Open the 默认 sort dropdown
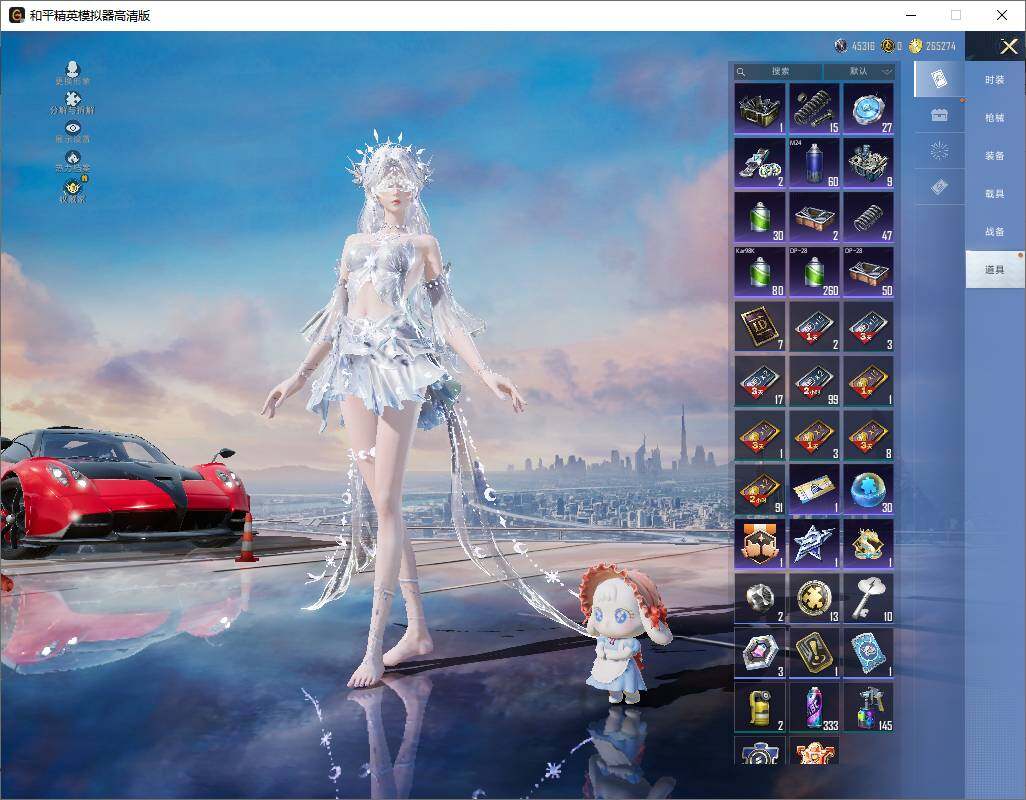Screen dimensions: 1026x800 point(859,71)
